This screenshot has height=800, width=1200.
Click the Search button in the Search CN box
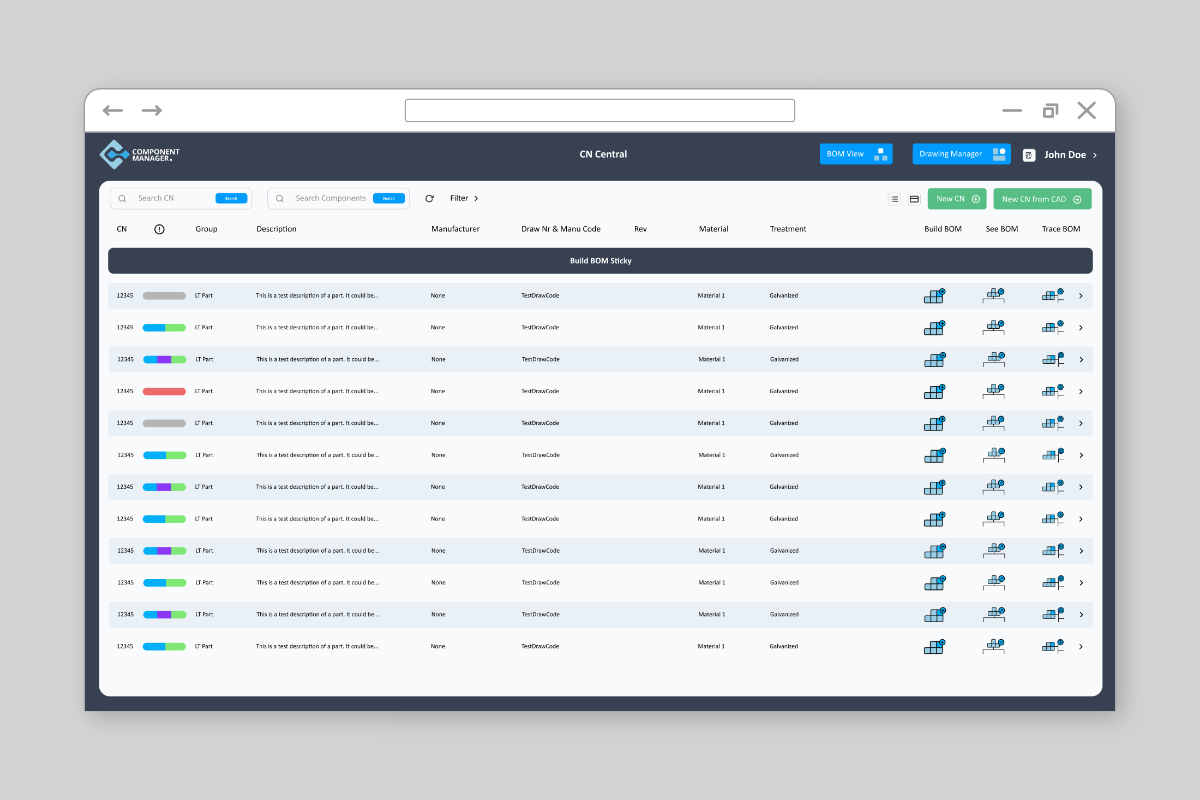click(x=231, y=199)
